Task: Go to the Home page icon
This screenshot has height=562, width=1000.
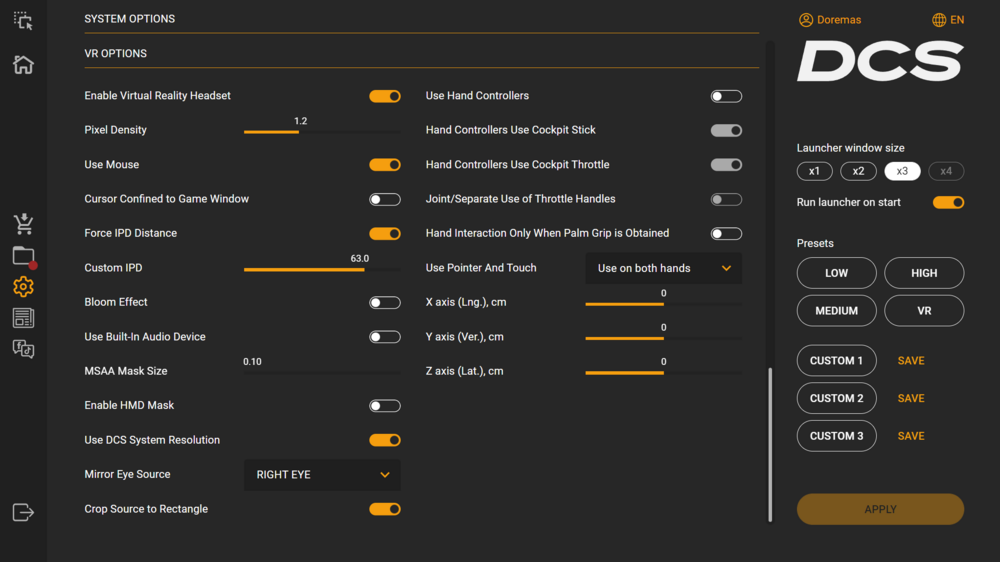Action: (x=23, y=65)
